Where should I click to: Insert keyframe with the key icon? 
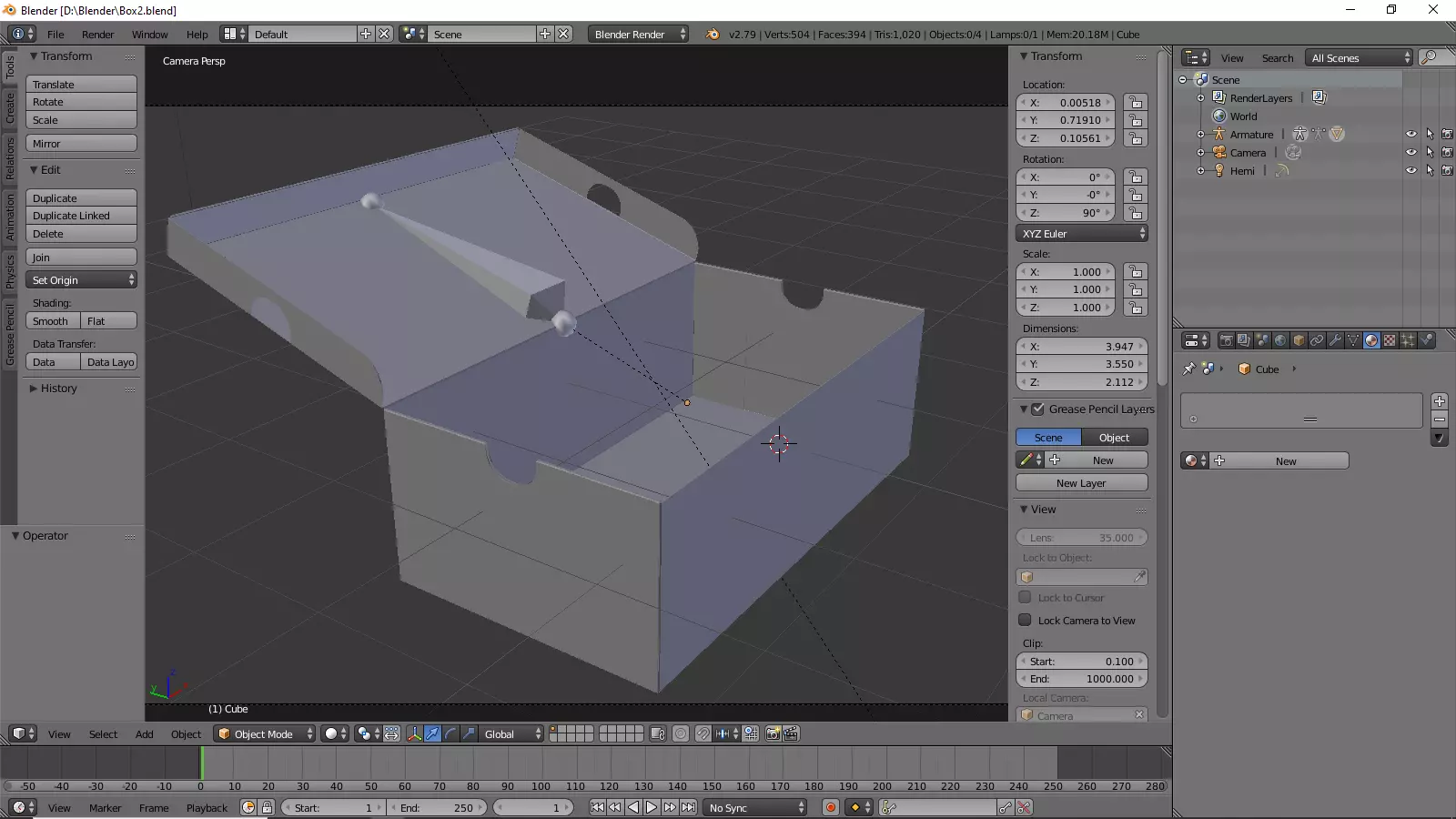pyautogui.click(x=1005, y=807)
